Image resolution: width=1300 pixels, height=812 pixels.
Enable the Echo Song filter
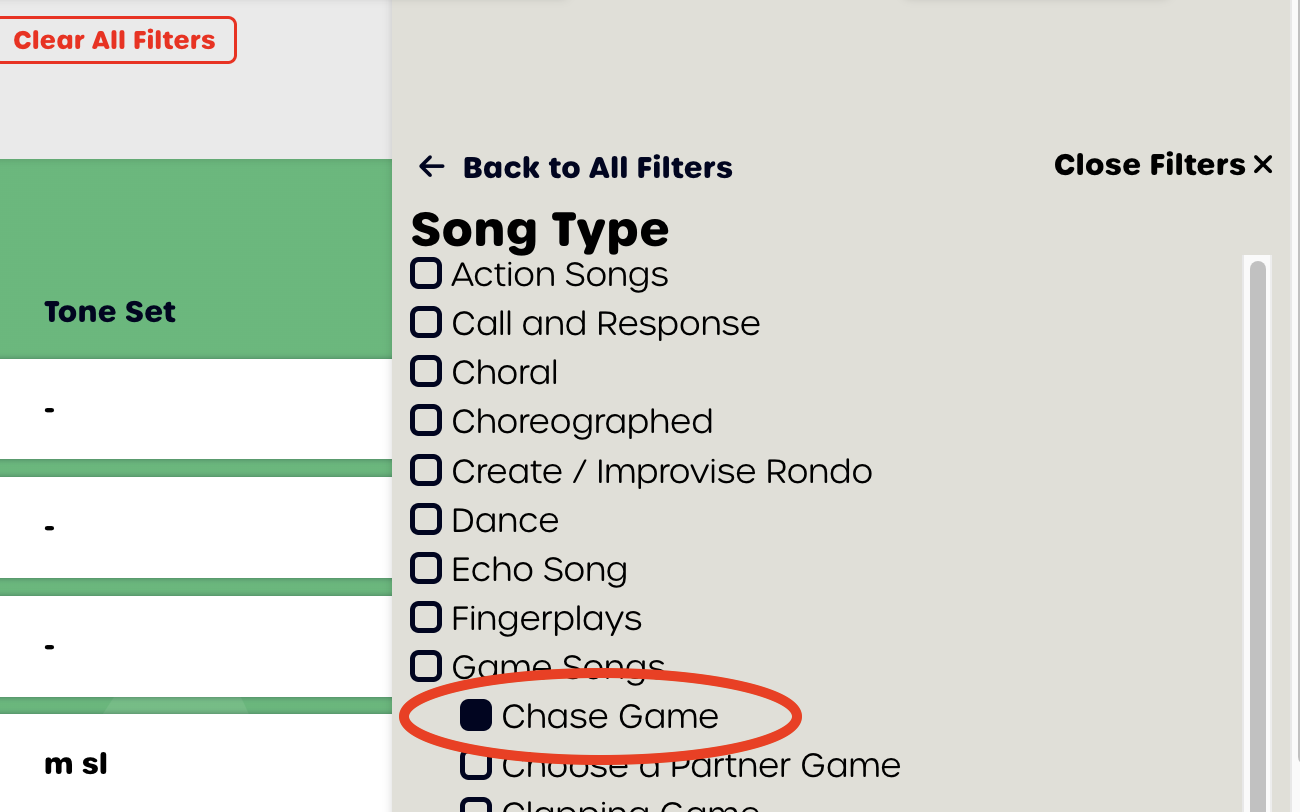click(x=426, y=568)
